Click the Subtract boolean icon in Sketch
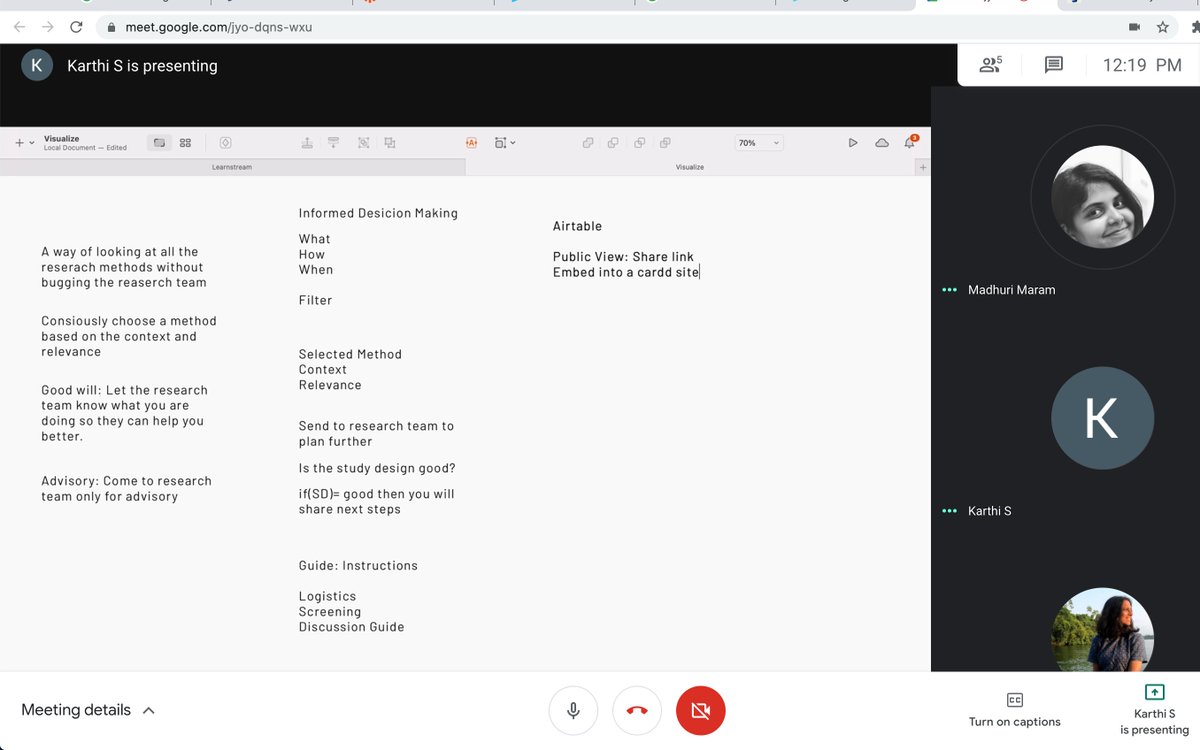 pyautogui.click(x=613, y=143)
